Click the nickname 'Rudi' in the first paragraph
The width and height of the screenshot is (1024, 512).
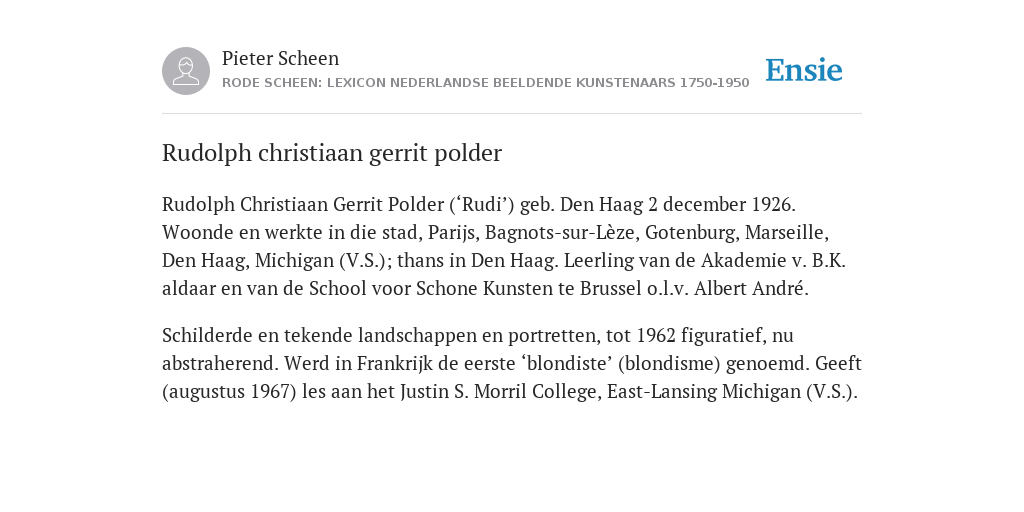click(x=482, y=204)
